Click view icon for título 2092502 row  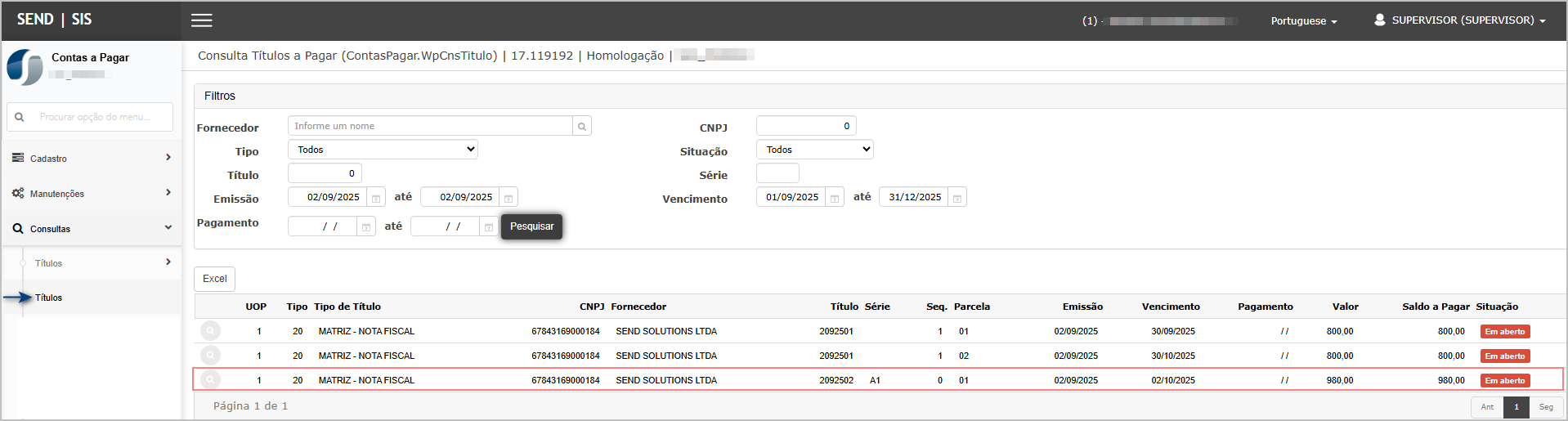(x=211, y=380)
